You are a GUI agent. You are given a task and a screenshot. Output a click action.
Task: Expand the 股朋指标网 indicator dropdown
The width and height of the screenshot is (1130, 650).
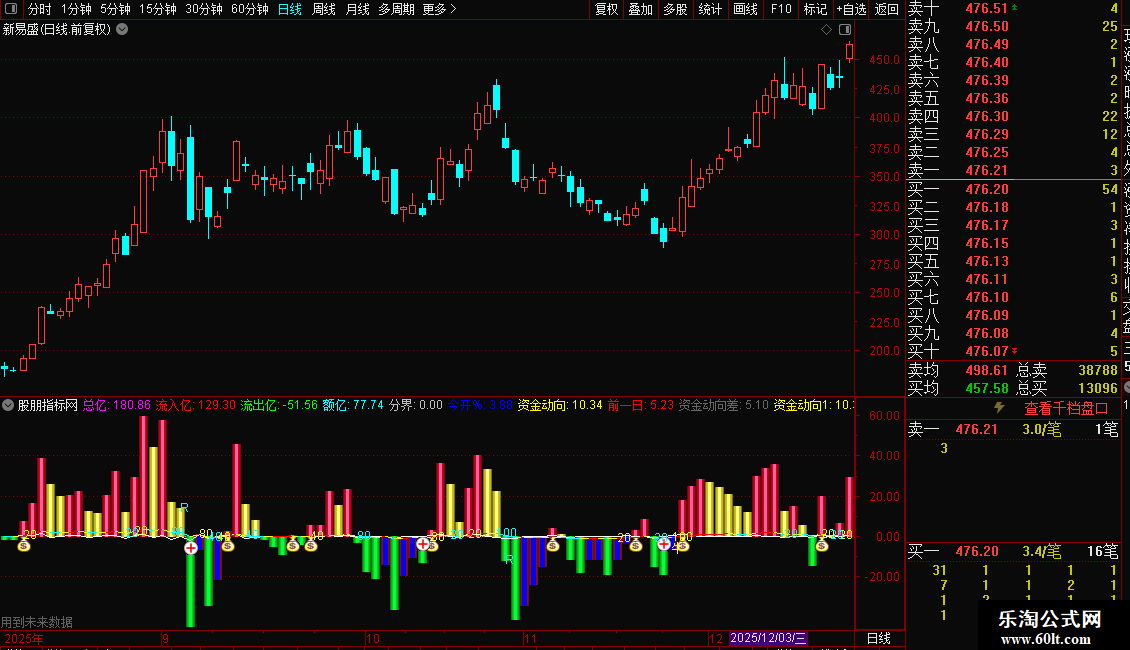pyautogui.click(x=7, y=405)
